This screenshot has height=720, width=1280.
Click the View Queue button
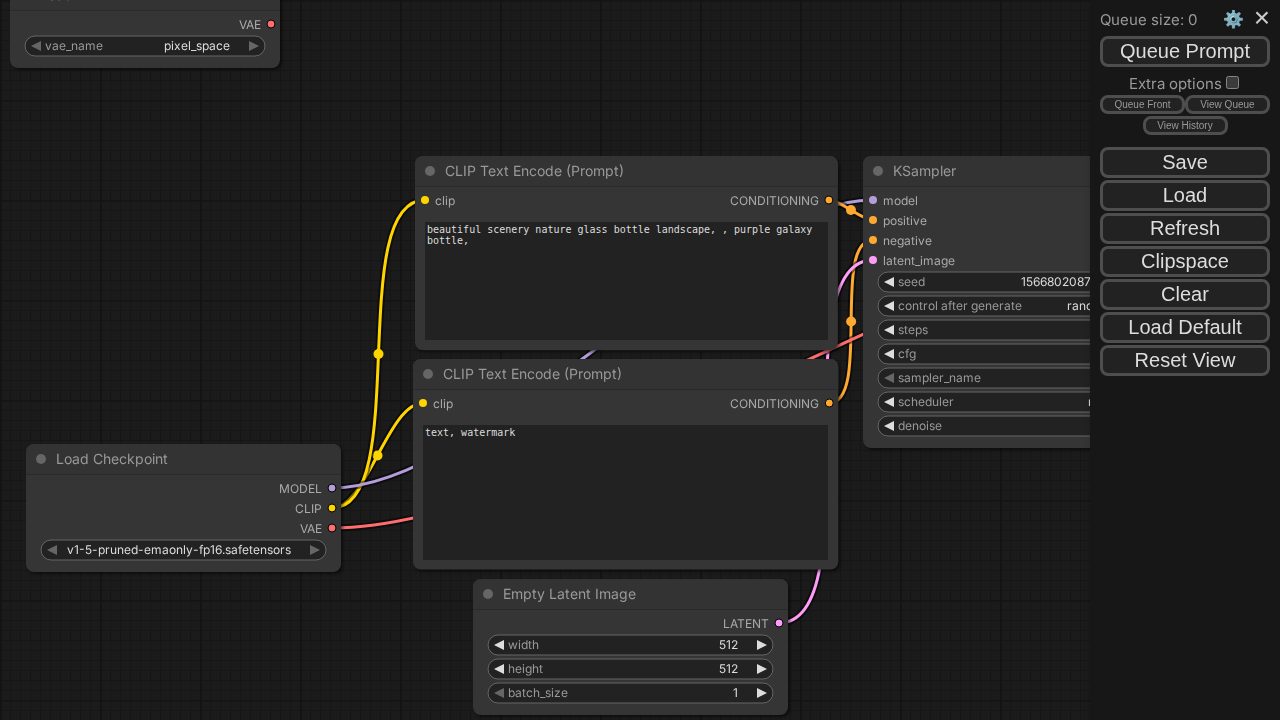(1227, 104)
